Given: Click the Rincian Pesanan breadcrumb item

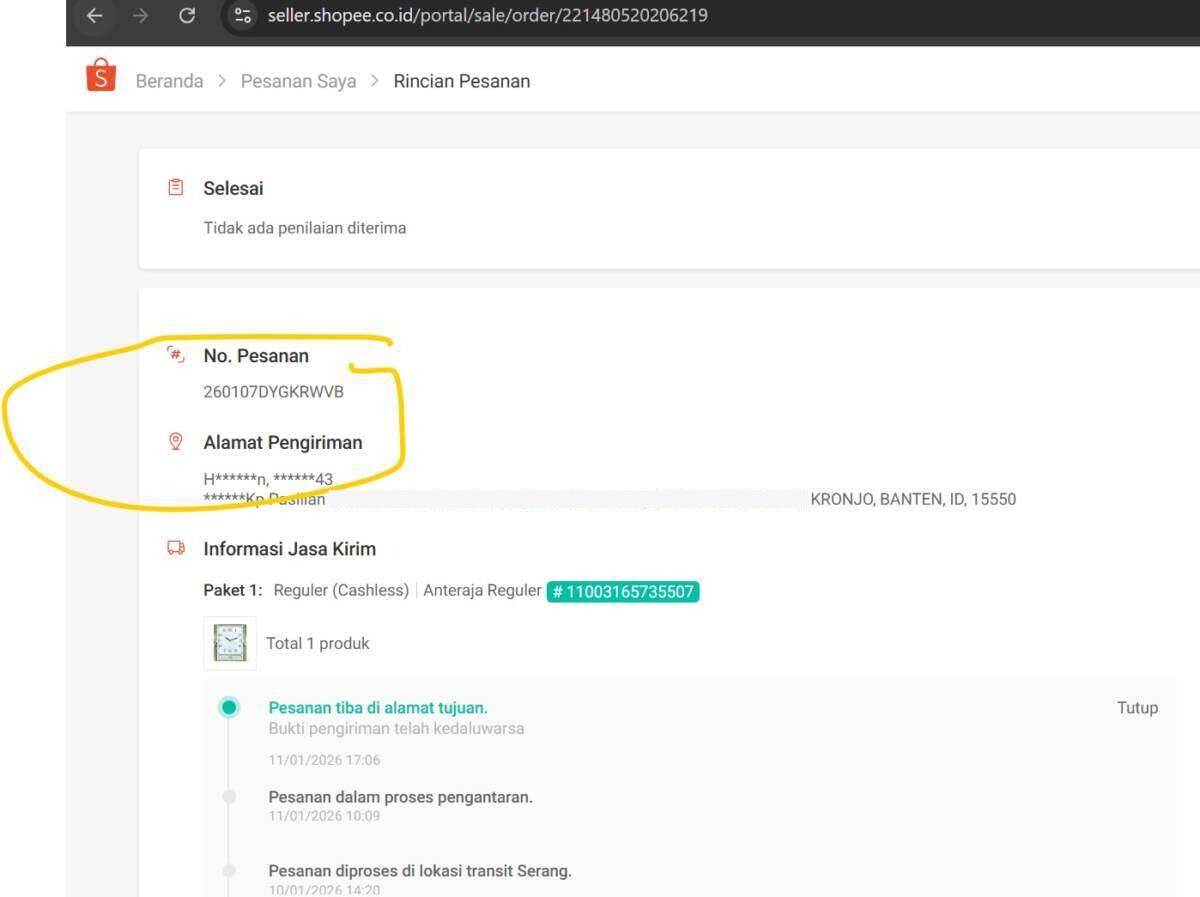Looking at the screenshot, I should click(x=462, y=81).
